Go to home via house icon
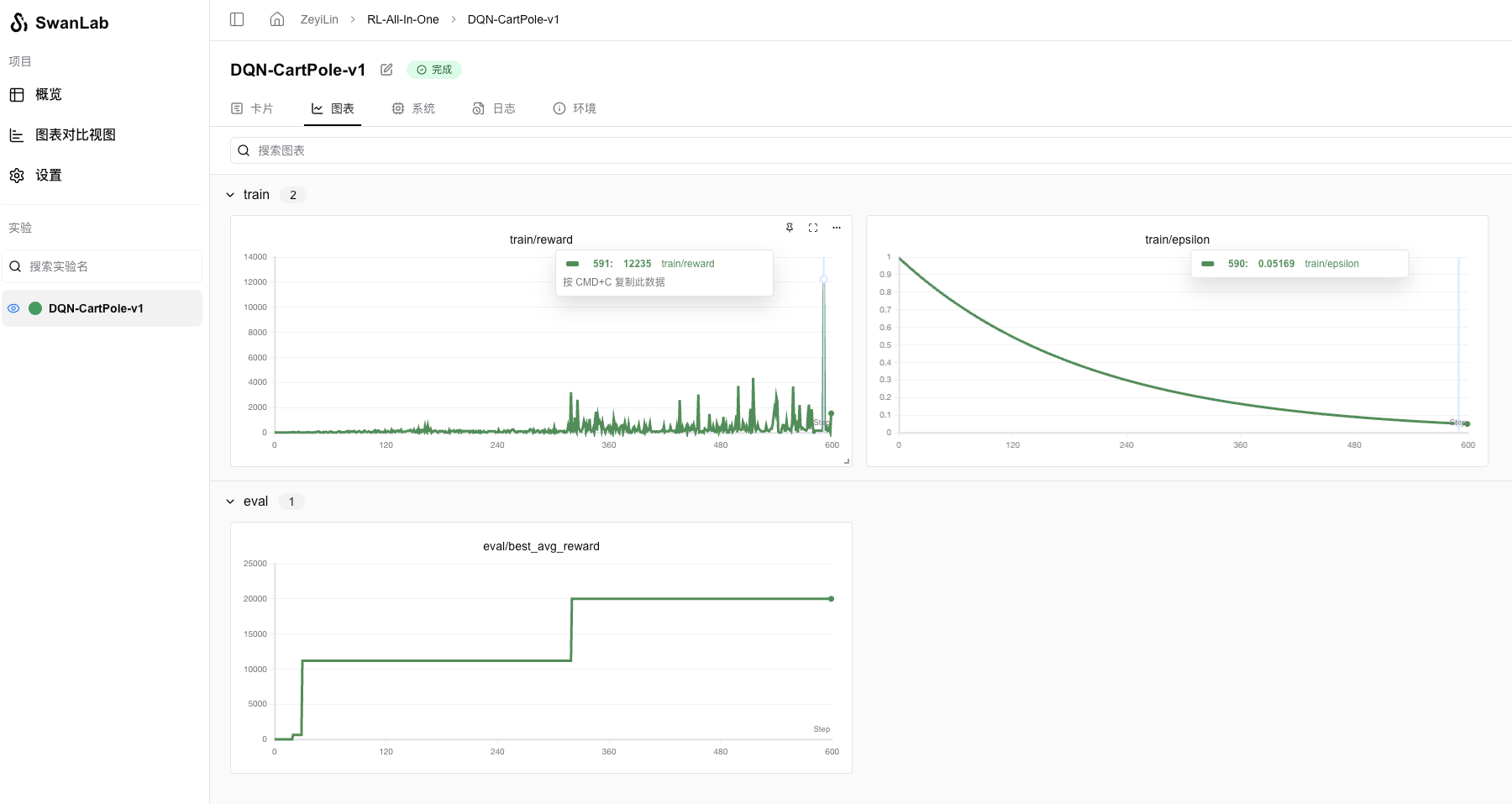Image resolution: width=1512 pixels, height=804 pixels. coord(277,19)
